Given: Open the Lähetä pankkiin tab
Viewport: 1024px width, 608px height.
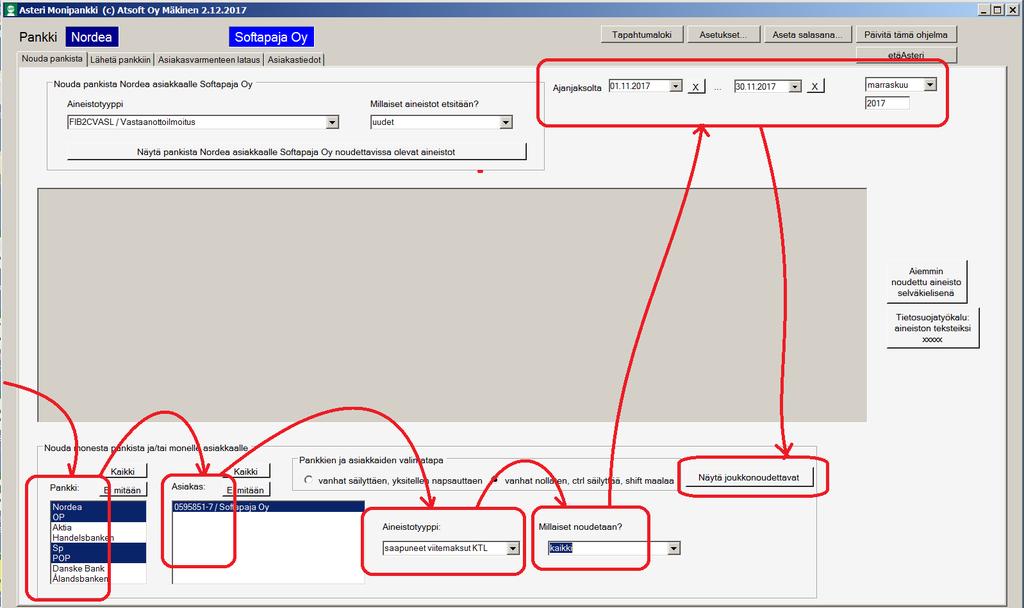Looking at the screenshot, I should click(x=120, y=59).
